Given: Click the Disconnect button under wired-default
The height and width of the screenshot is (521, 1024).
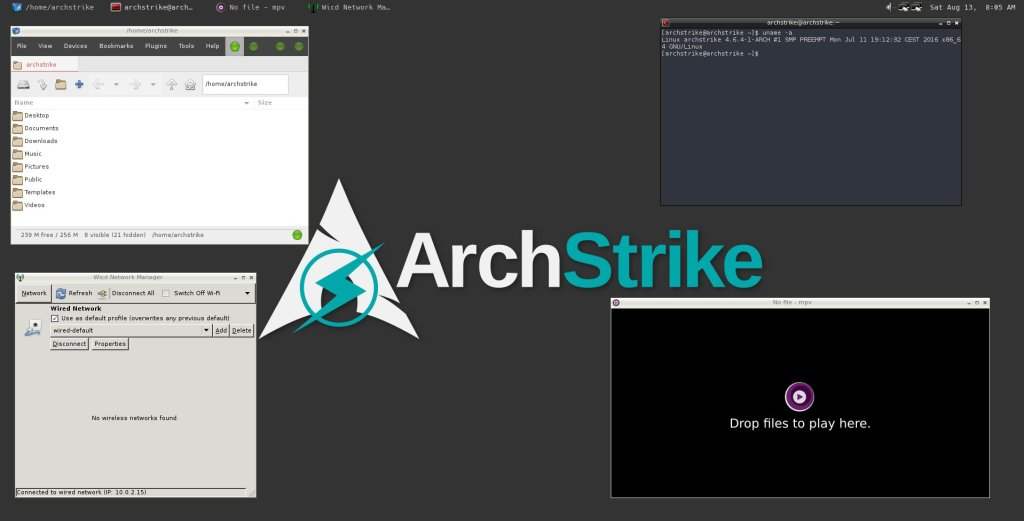Looking at the screenshot, I should [x=69, y=344].
